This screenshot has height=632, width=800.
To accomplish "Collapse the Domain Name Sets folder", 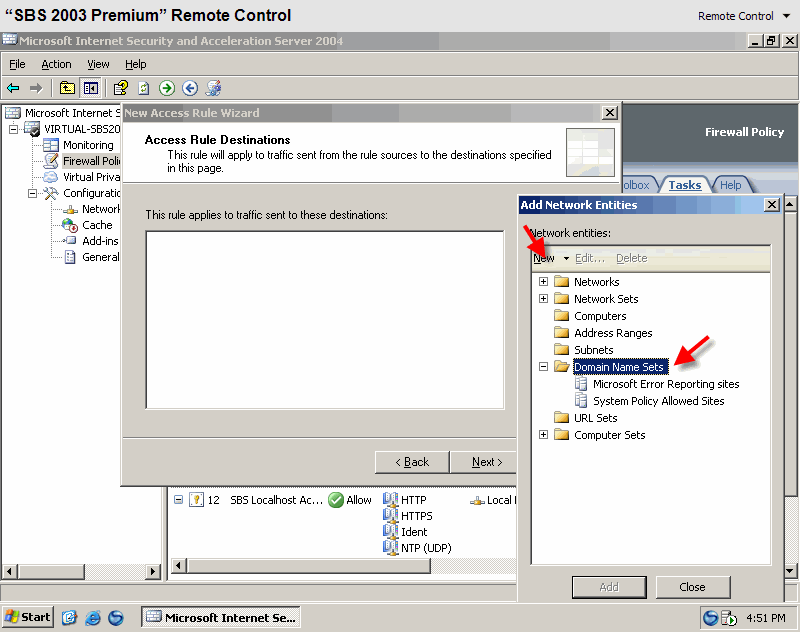I will tap(543, 366).
